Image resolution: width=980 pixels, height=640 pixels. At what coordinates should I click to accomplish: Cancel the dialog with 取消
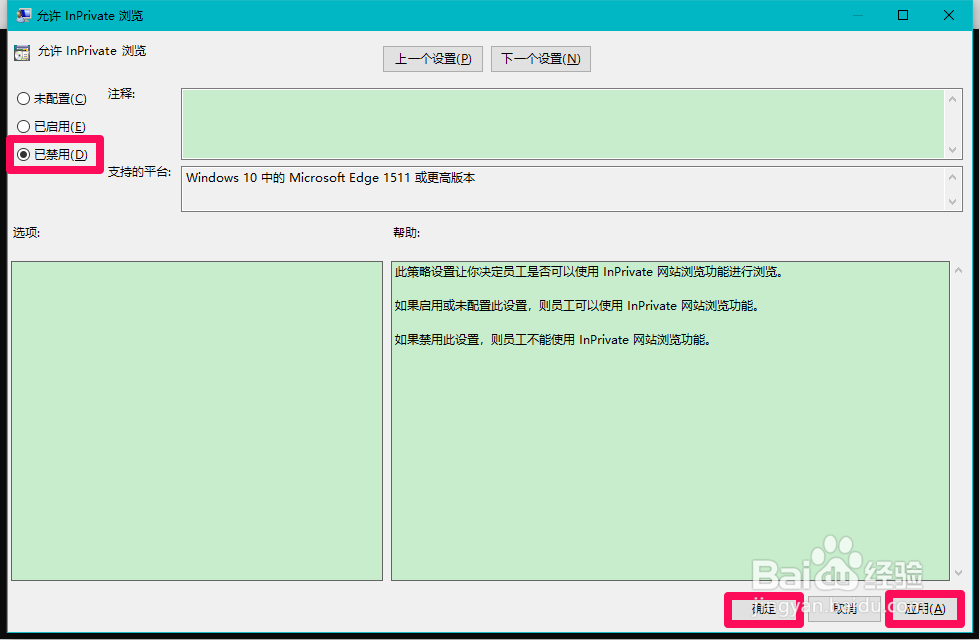(x=844, y=609)
